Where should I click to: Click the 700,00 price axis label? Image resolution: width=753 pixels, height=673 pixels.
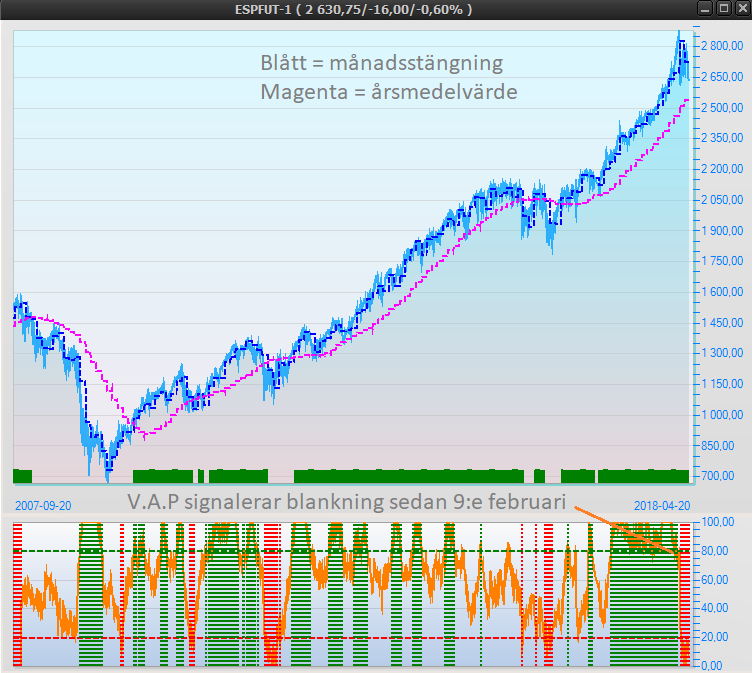click(717, 476)
